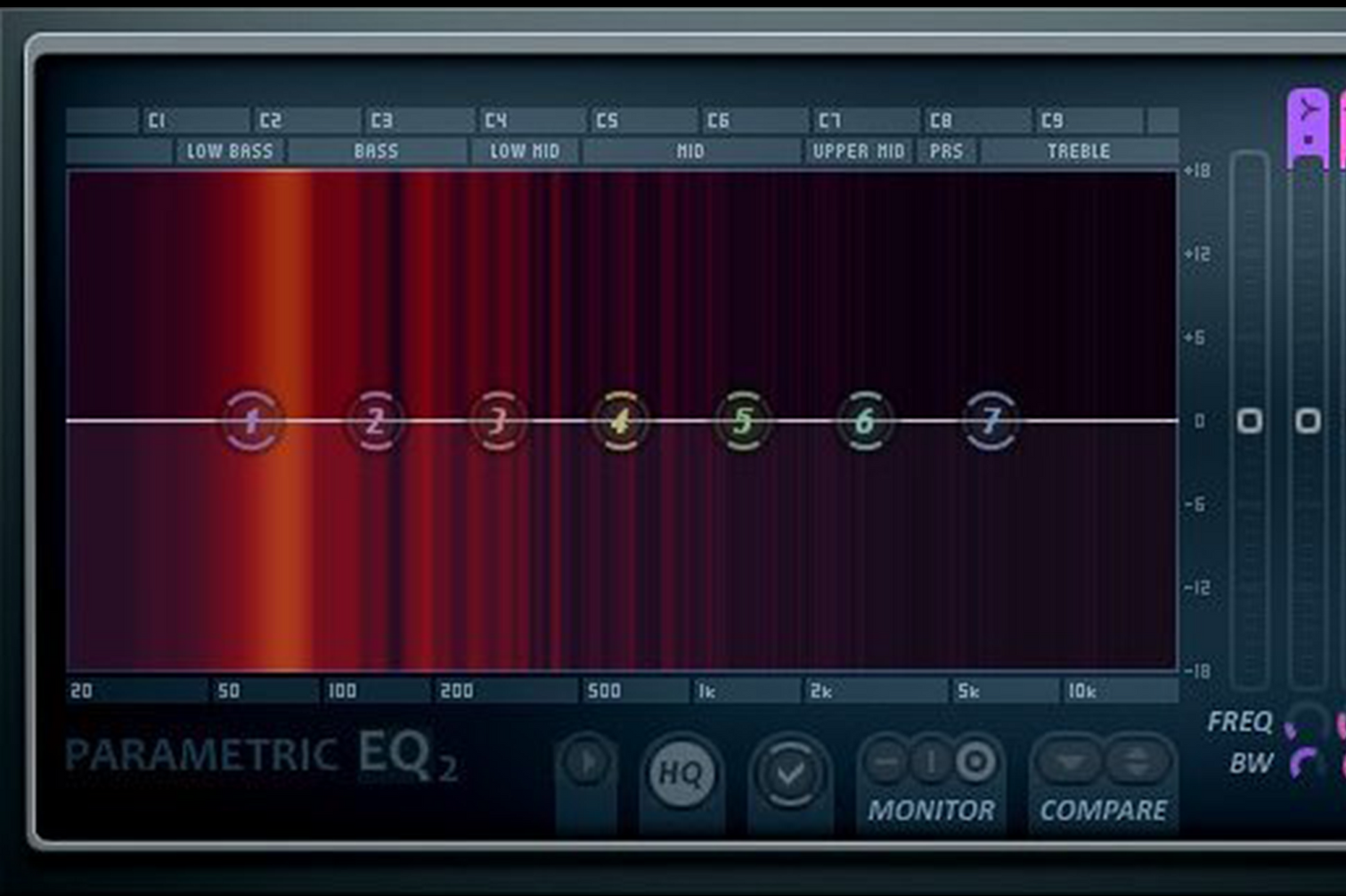Click the 200 Hz frequency label
Screen dimensions: 1346x896
click(457, 691)
